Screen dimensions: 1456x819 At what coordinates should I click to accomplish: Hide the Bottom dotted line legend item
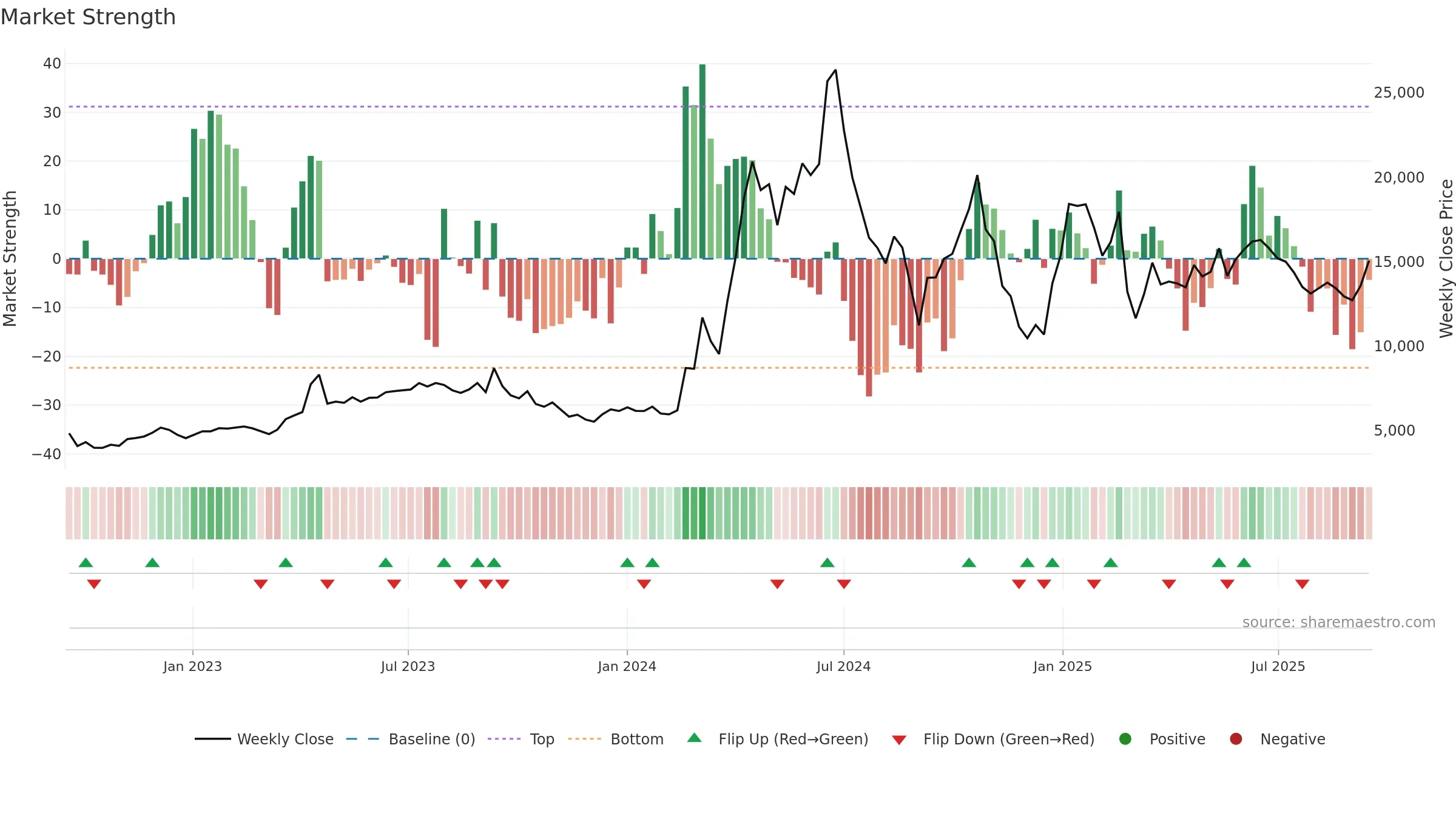pyautogui.click(x=616, y=739)
